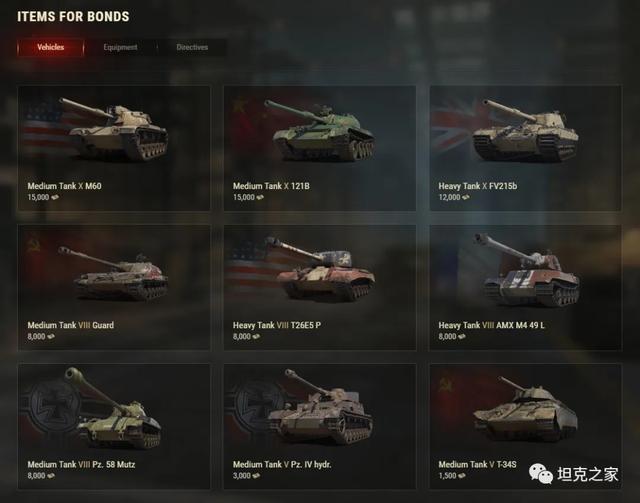Click the bonds icon beside FV215b's 12,000 price
Screen dimensions: 640x503
point(465,197)
